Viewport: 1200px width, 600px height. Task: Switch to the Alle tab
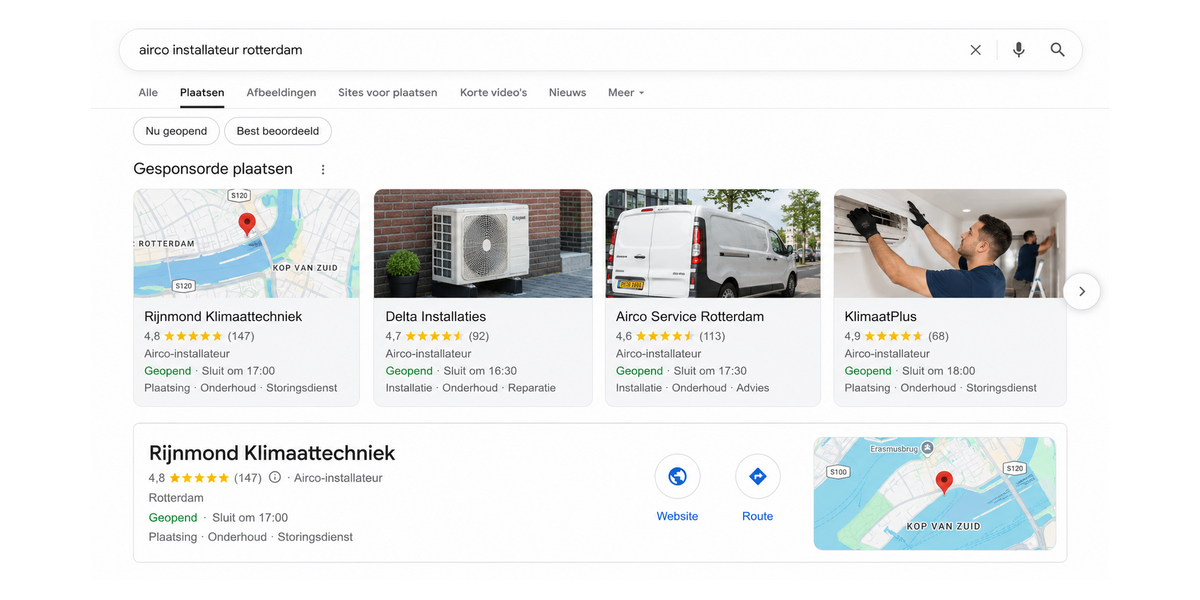[x=148, y=93]
